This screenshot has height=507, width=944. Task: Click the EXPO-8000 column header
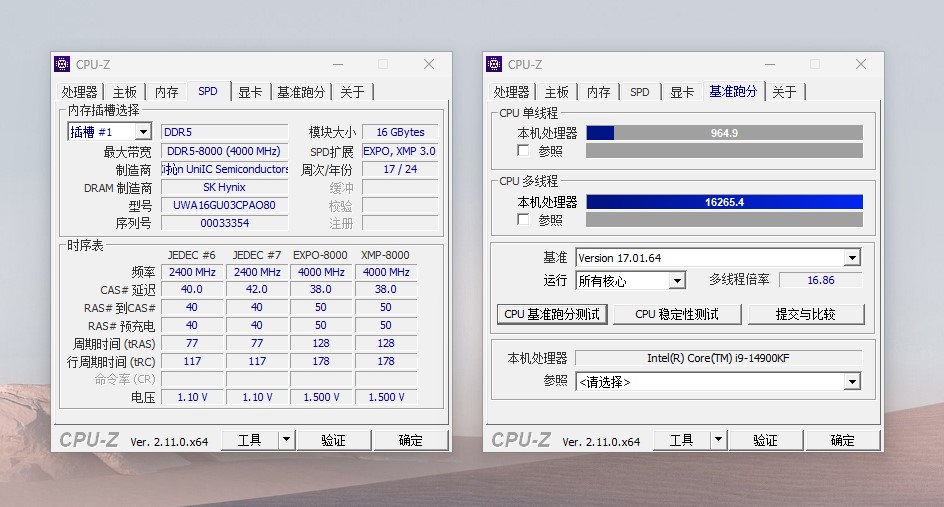pyautogui.click(x=320, y=255)
